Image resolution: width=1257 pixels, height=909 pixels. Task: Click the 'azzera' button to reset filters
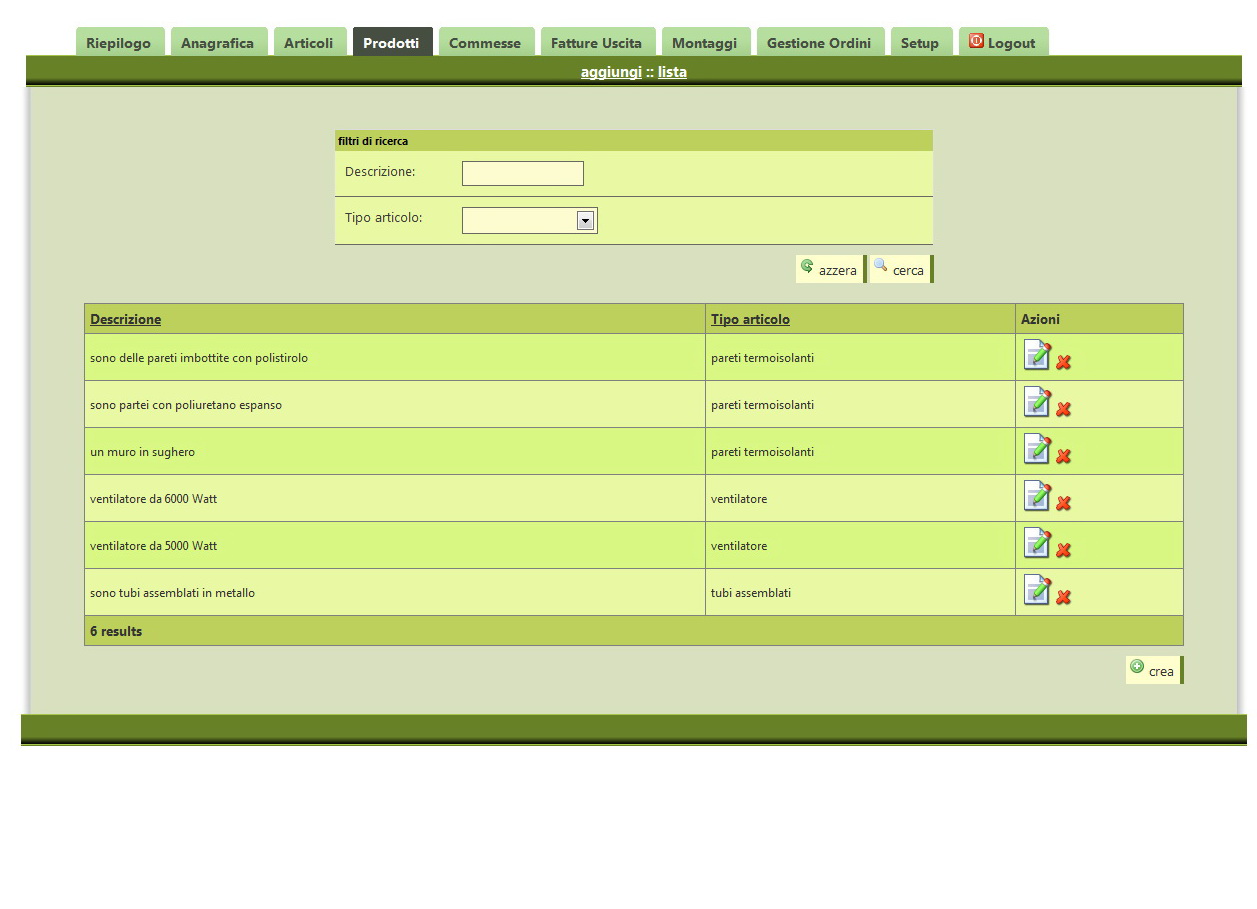829,269
